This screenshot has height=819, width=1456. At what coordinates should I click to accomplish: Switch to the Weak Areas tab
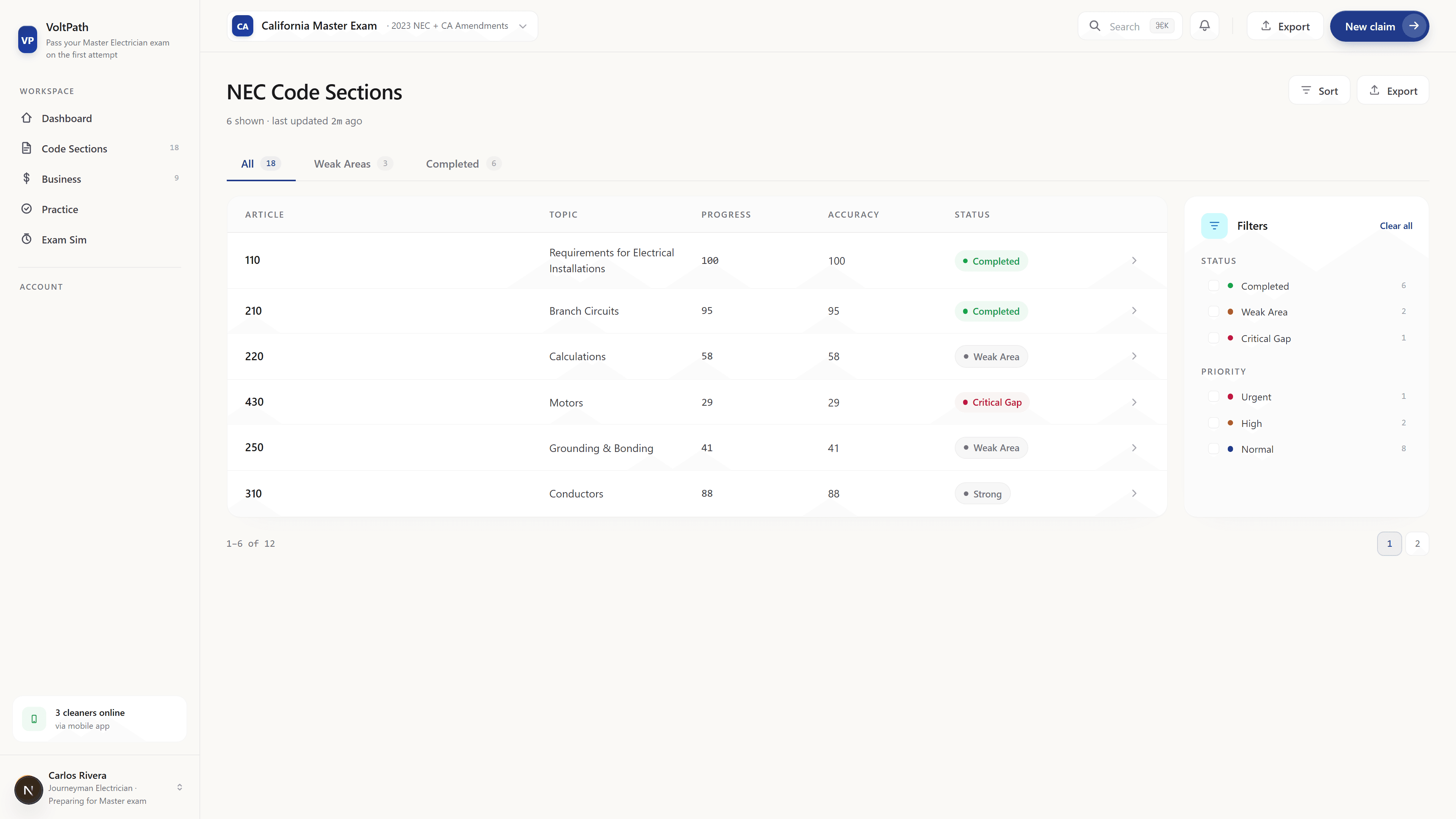(x=353, y=164)
